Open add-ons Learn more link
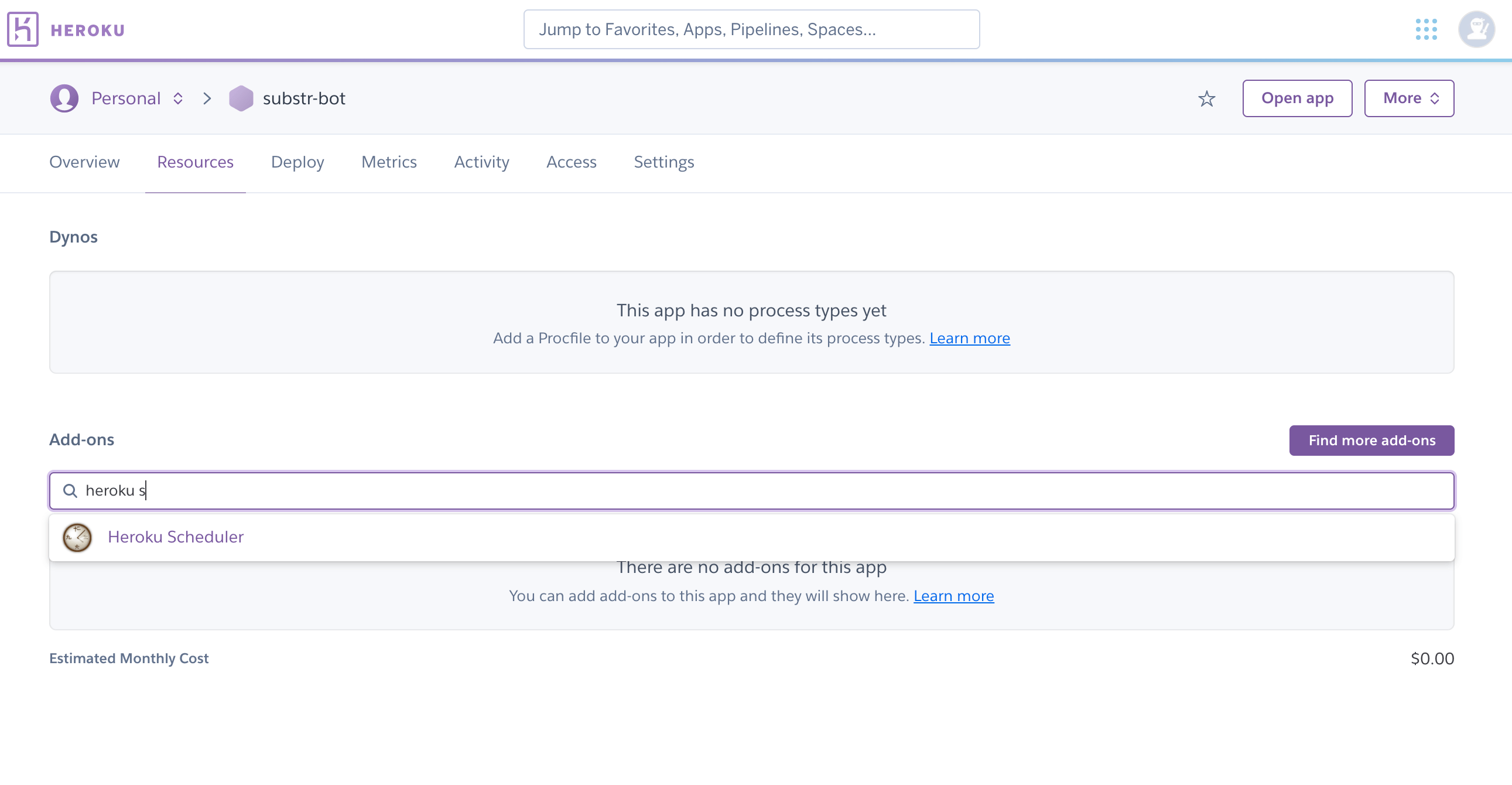Screen dimensions: 1512x785 (954, 596)
